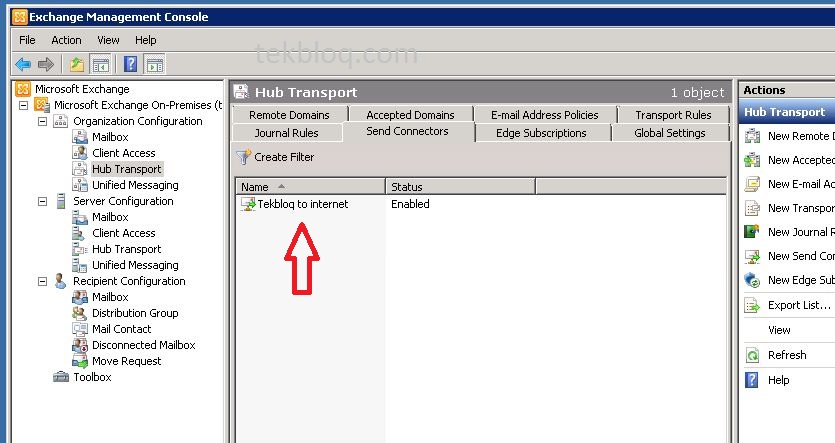Screen dimensions: 835x443
Task: Switch to the Remote Domains tab
Action: (x=289, y=115)
